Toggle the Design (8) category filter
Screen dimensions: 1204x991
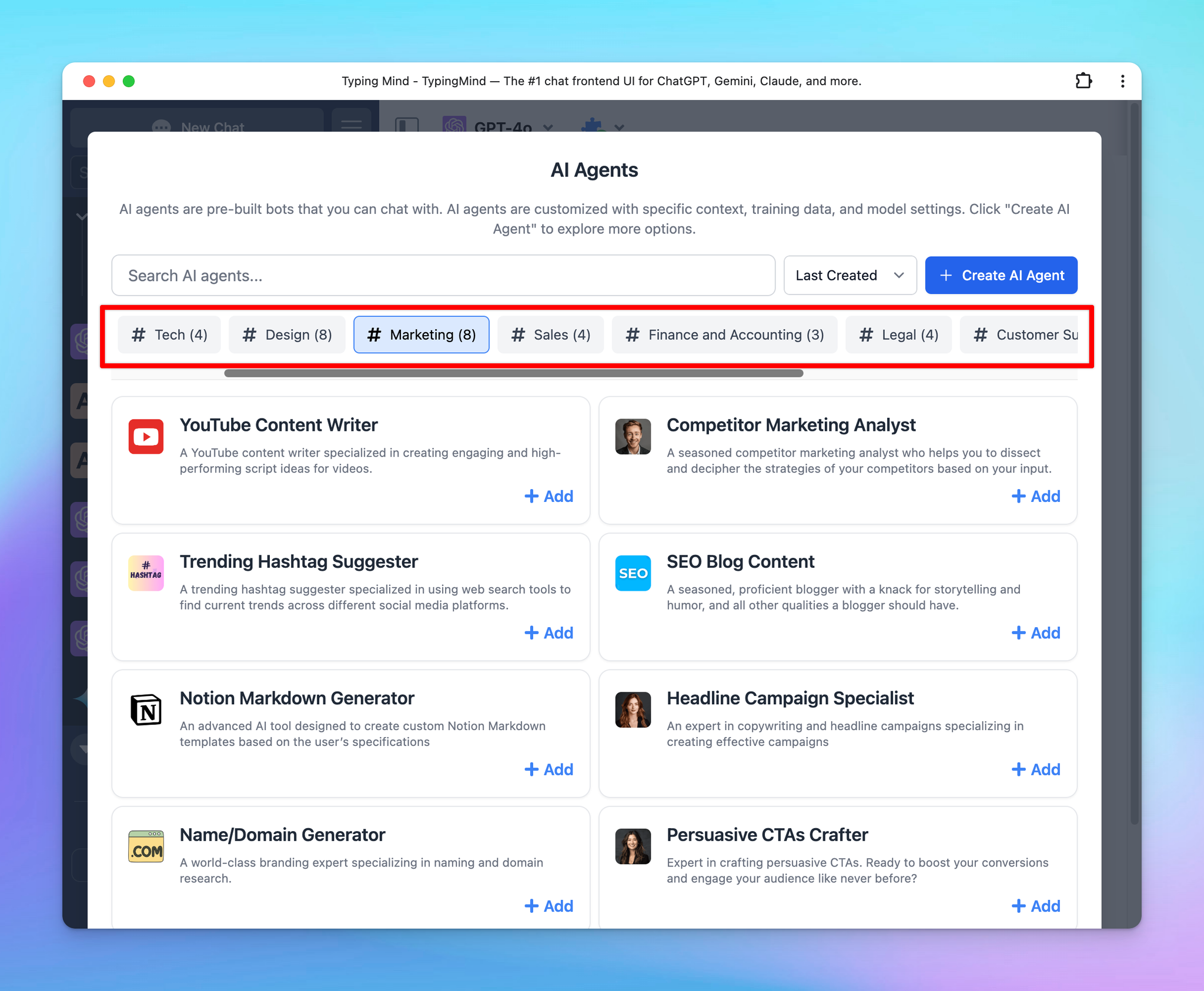287,334
